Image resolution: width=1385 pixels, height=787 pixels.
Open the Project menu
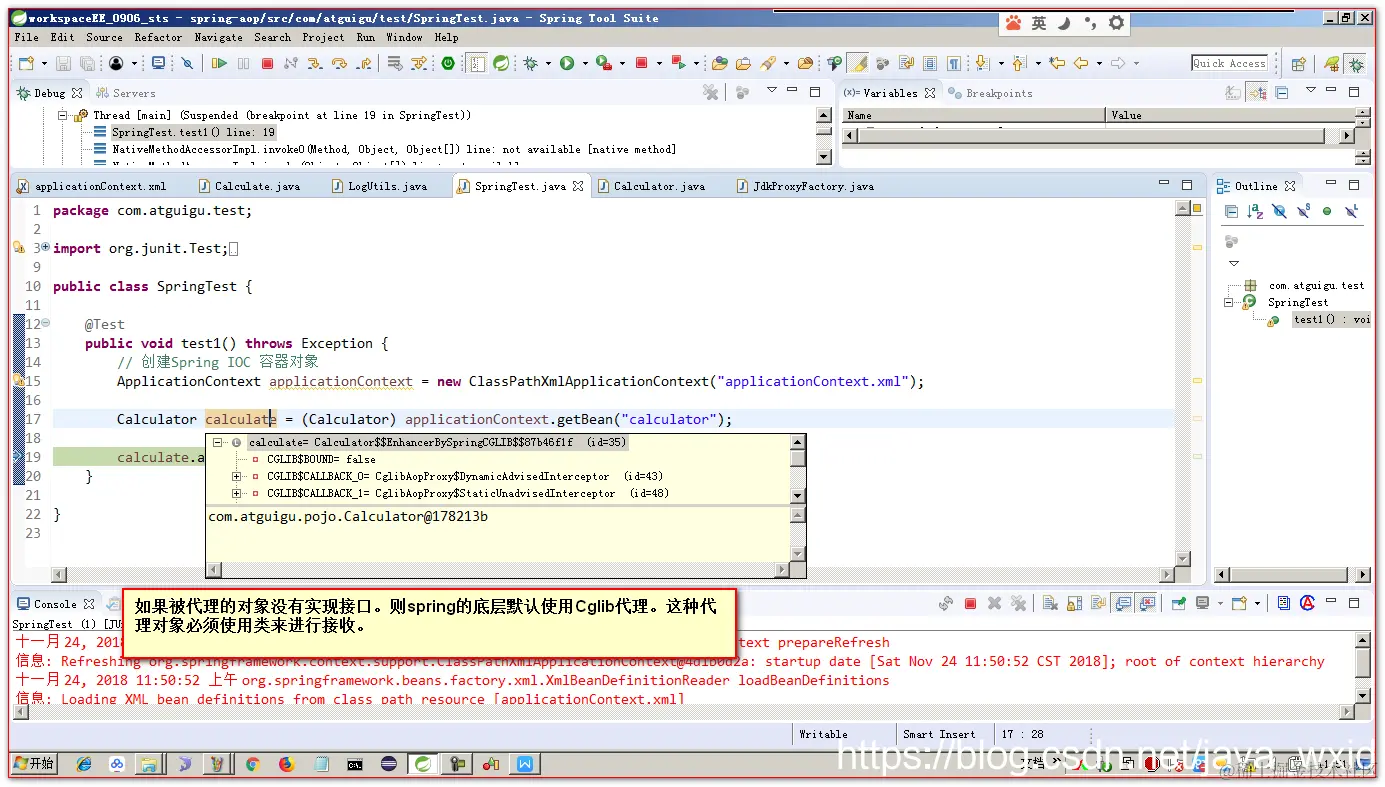(x=323, y=37)
